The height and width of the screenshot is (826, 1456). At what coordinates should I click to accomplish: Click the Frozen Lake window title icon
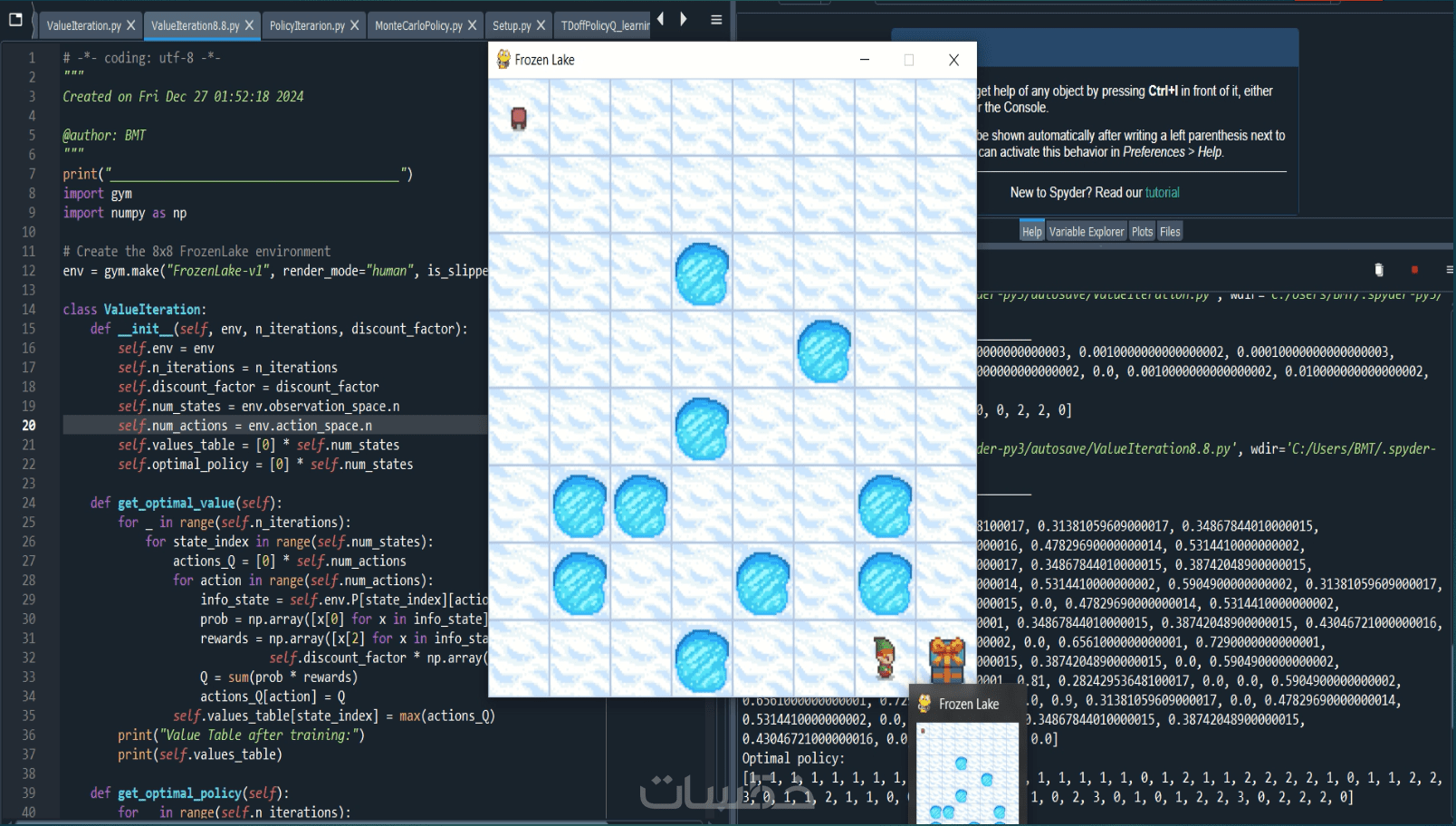tap(503, 60)
